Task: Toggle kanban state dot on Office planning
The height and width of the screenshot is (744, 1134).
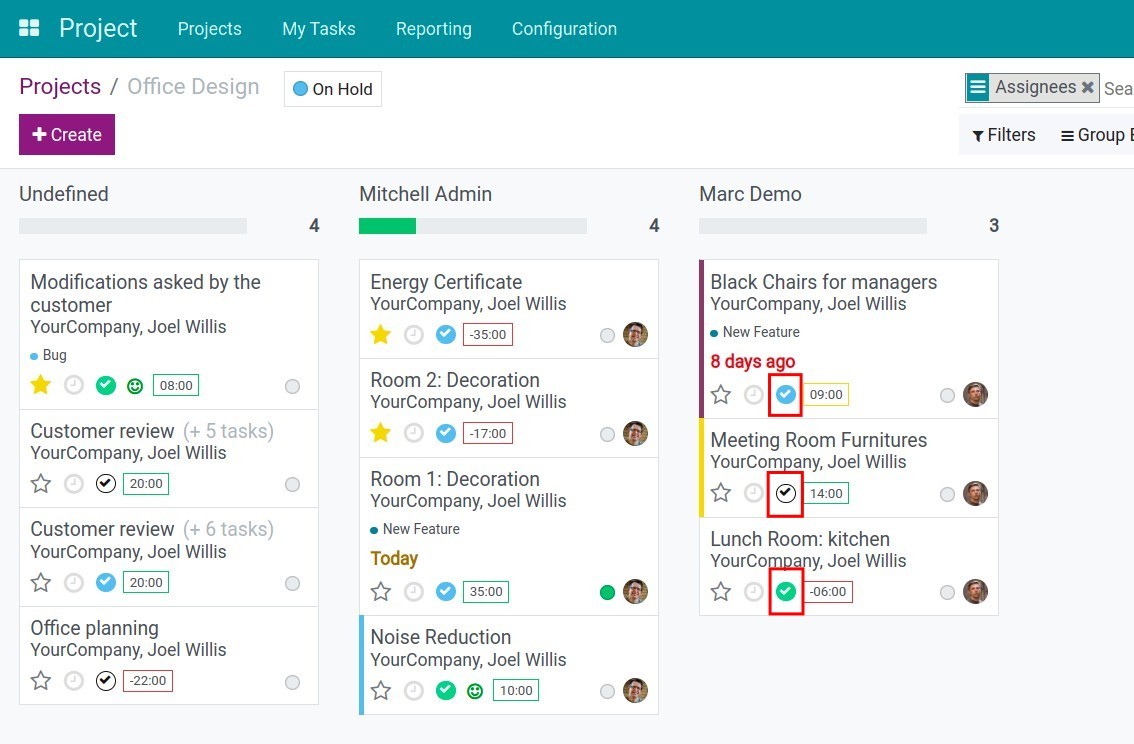Action: 292,682
